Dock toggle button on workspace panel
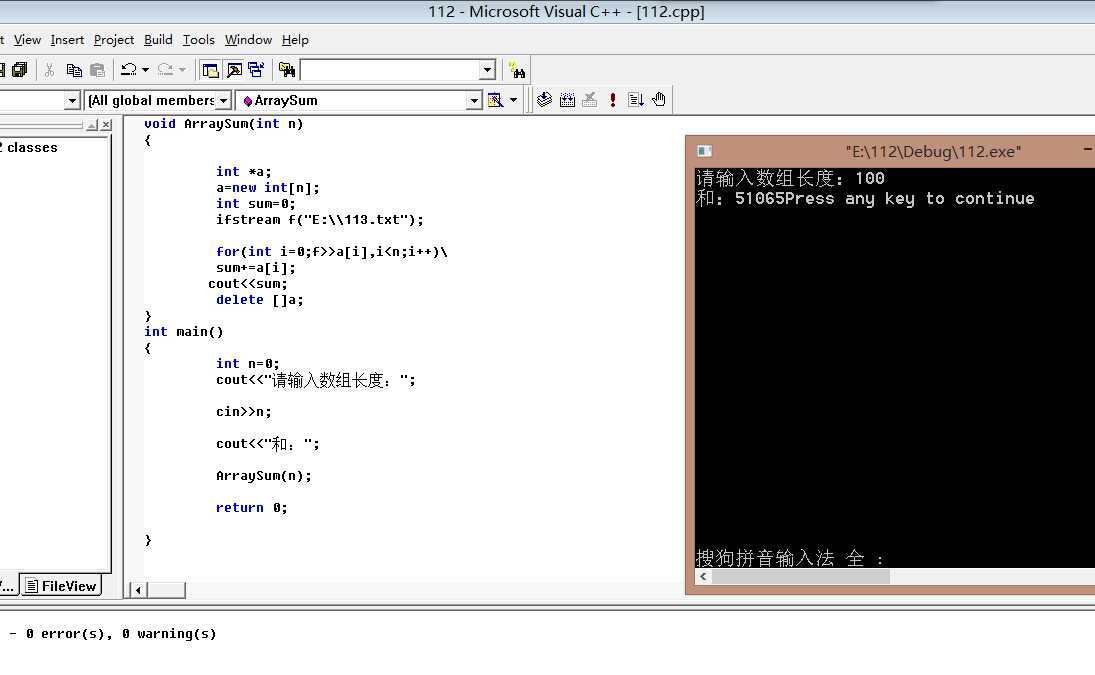The width and height of the screenshot is (1095, 675). coord(92,125)
